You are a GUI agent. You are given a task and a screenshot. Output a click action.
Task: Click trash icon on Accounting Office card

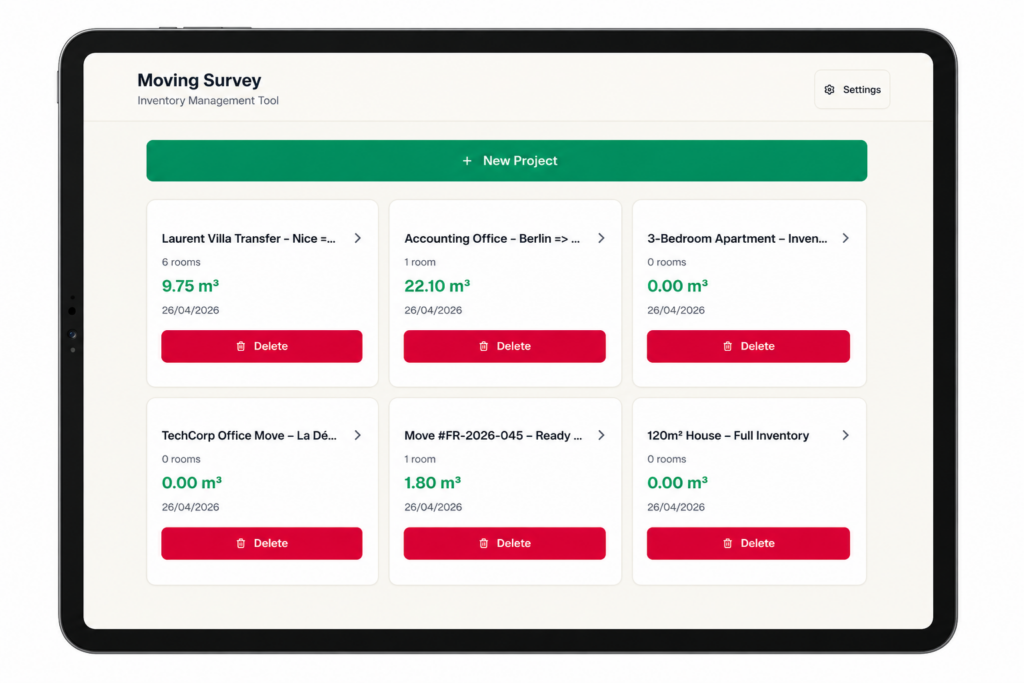pos(483,347)
